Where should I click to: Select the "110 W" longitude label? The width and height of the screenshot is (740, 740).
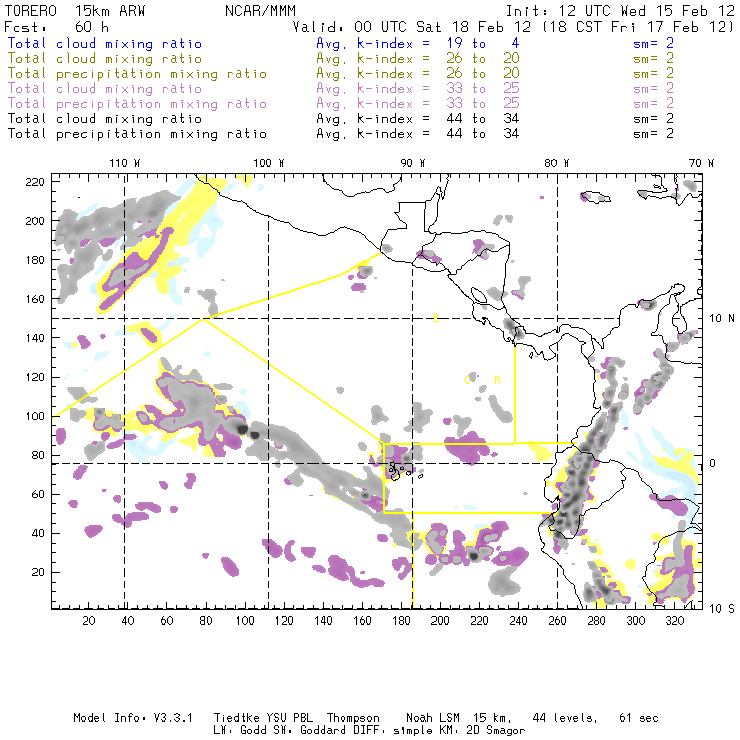[x=125, y=163]
